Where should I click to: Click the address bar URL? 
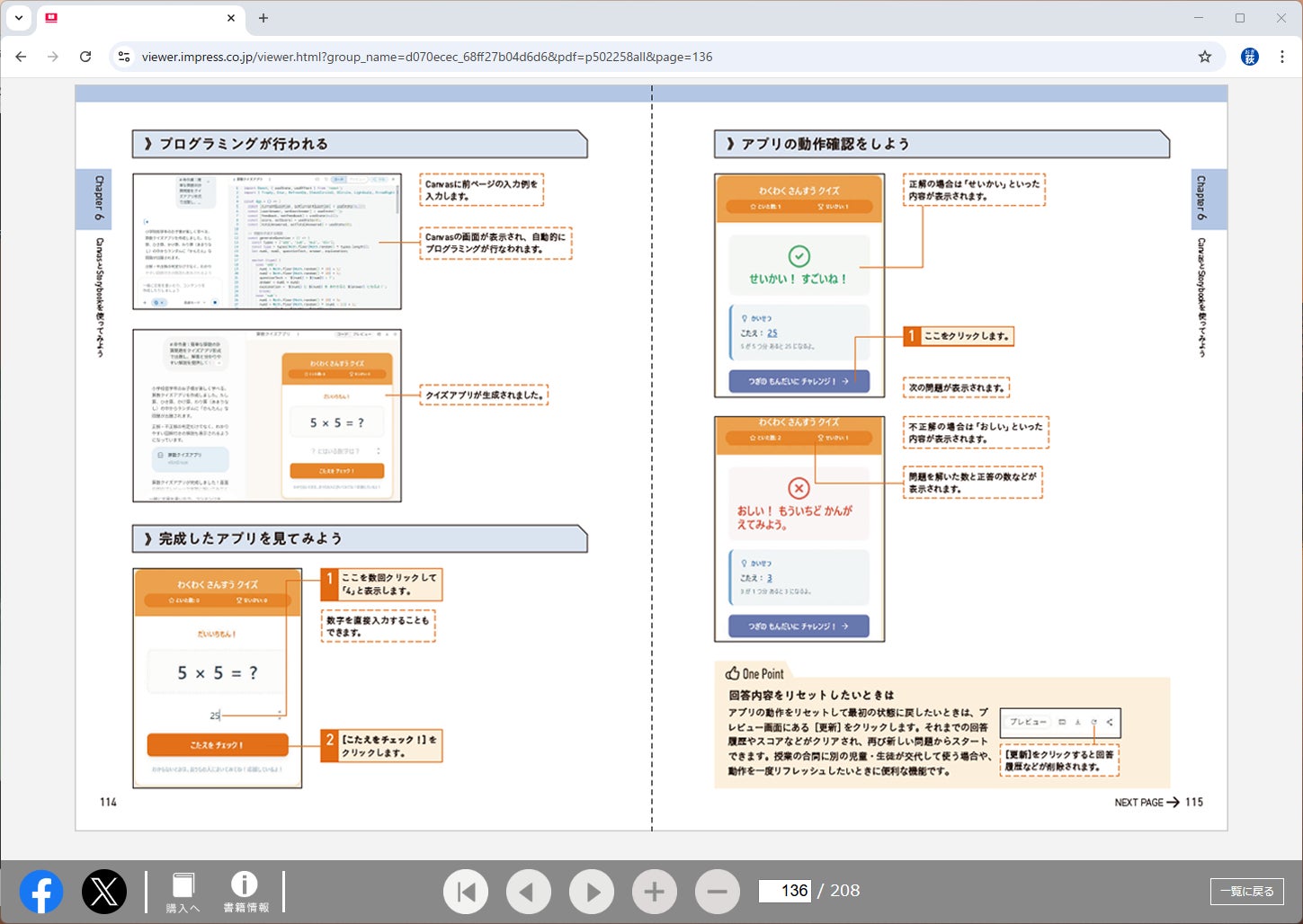(427, 57)
